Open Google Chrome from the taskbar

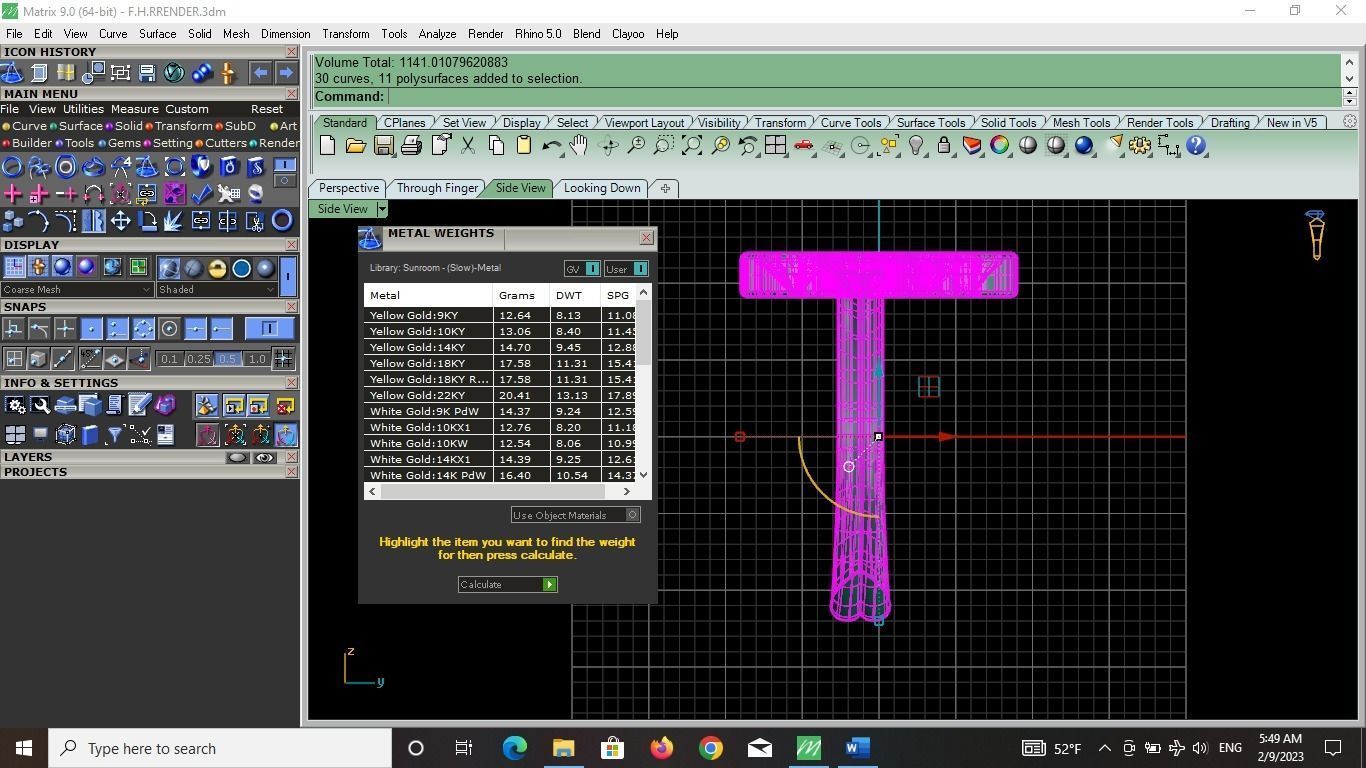(x=711, y=748)
